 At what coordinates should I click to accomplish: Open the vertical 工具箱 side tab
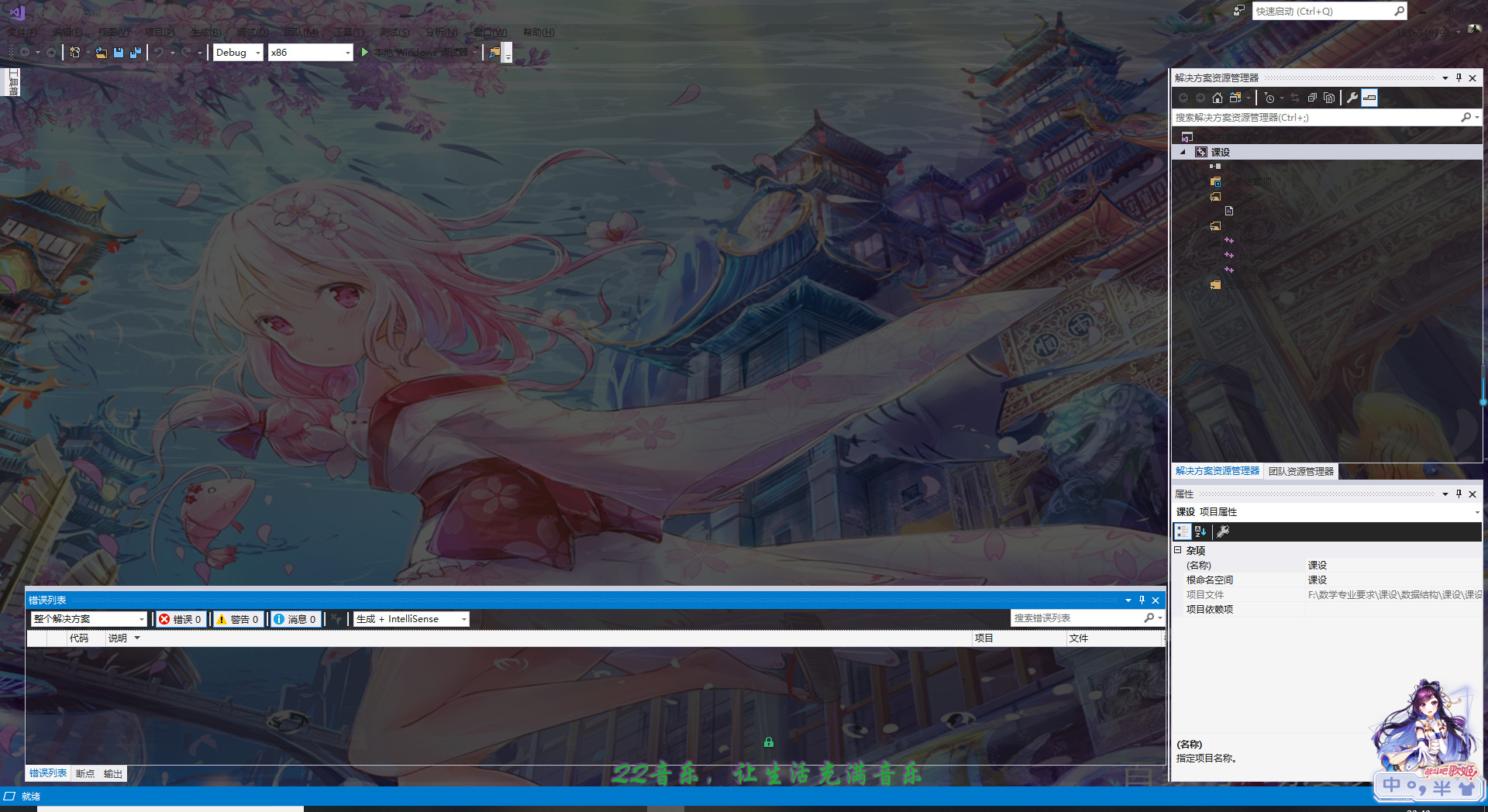(x=13, y=82)
